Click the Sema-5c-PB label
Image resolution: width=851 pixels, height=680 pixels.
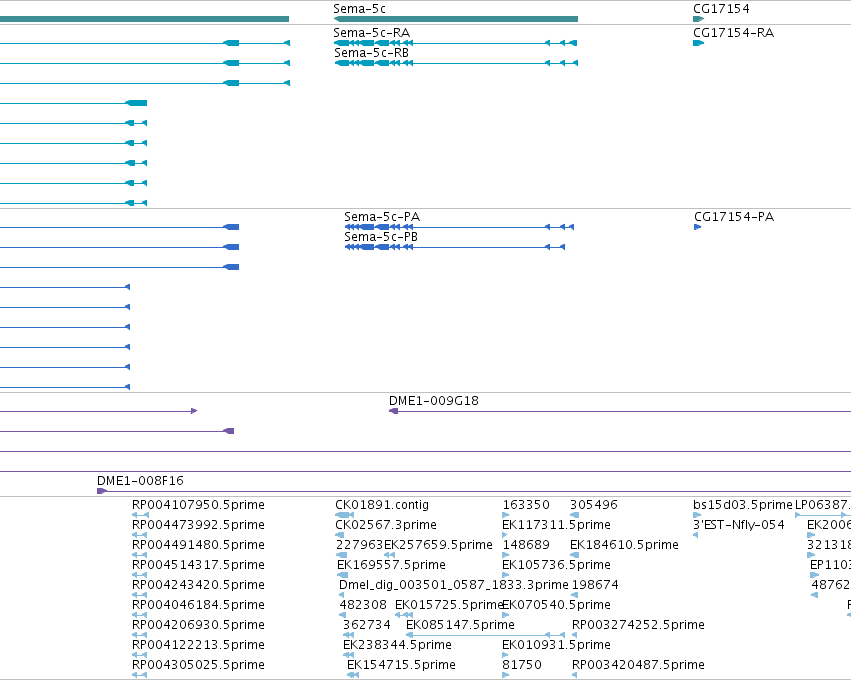[381, 237]
